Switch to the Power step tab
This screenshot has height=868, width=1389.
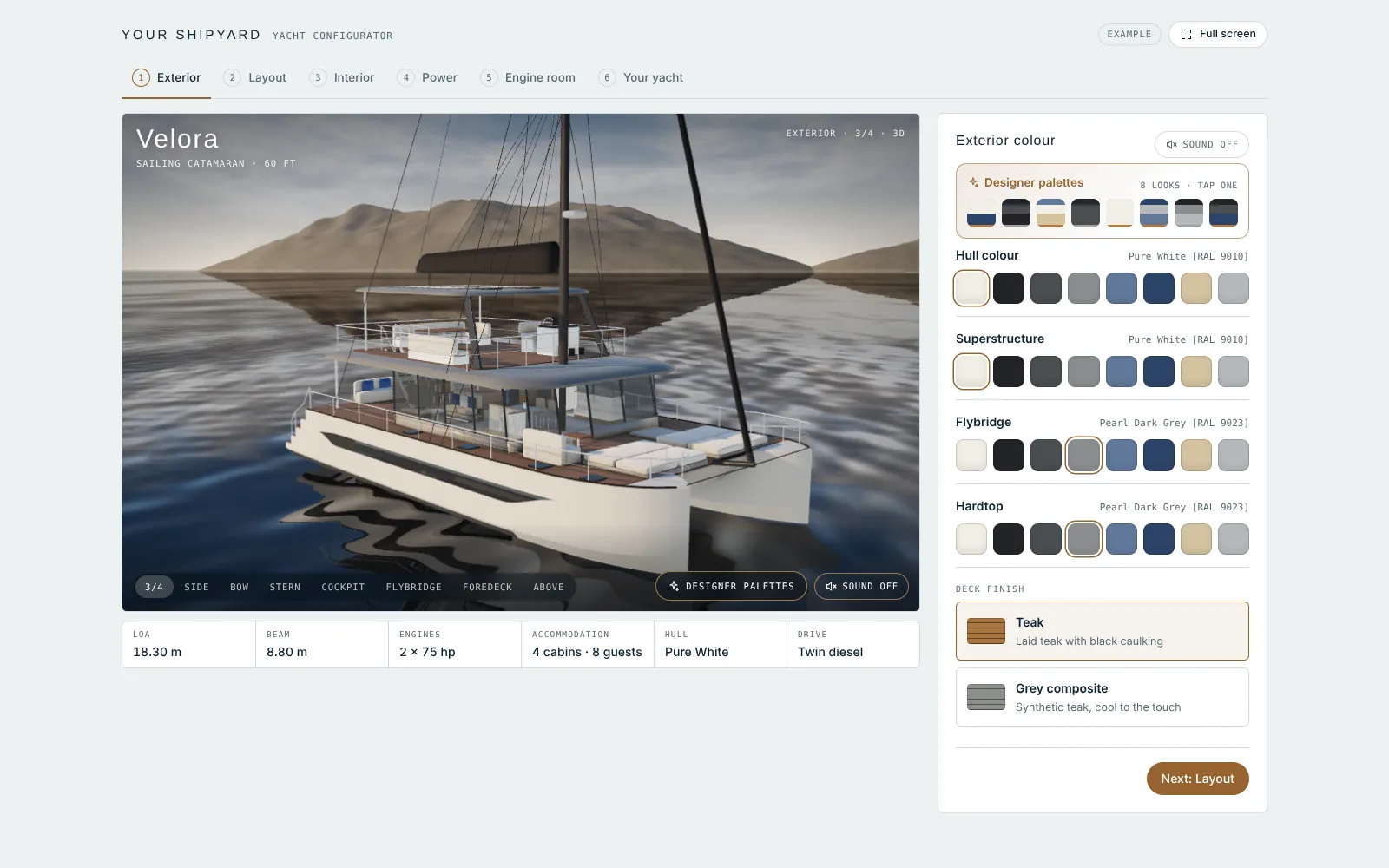[x=427, y=77]
